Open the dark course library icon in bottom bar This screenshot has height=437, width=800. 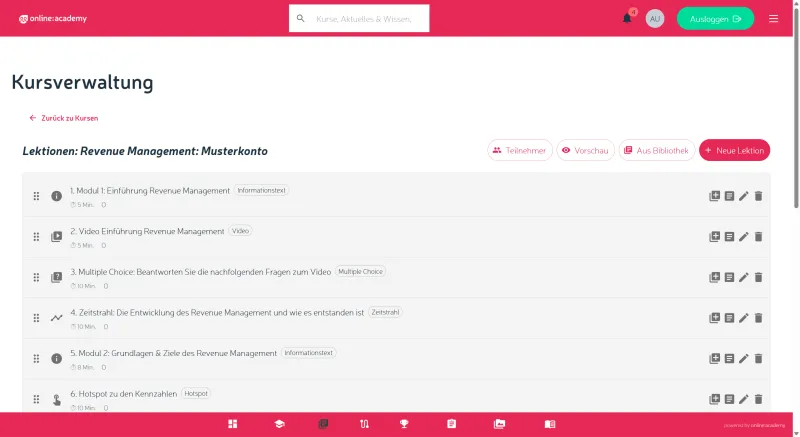323,424
